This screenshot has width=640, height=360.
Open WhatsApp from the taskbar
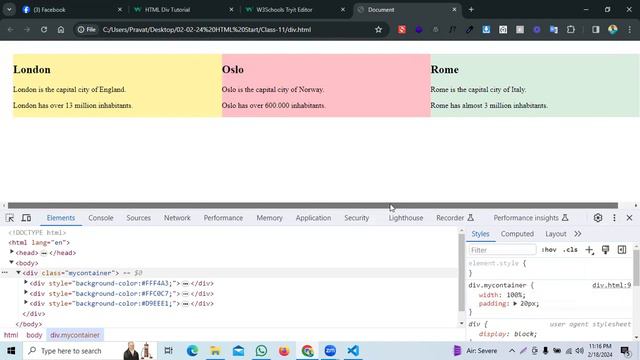tap(261, 351)
